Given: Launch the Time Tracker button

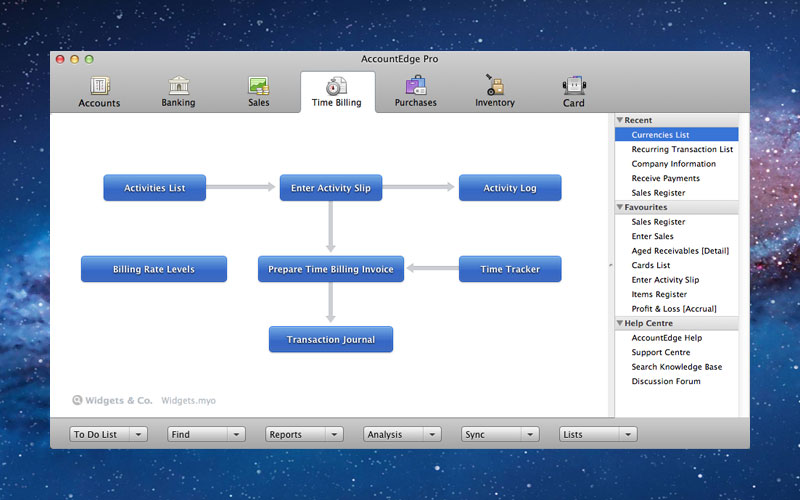Looking at the screenshot, I should coord(510,269).
